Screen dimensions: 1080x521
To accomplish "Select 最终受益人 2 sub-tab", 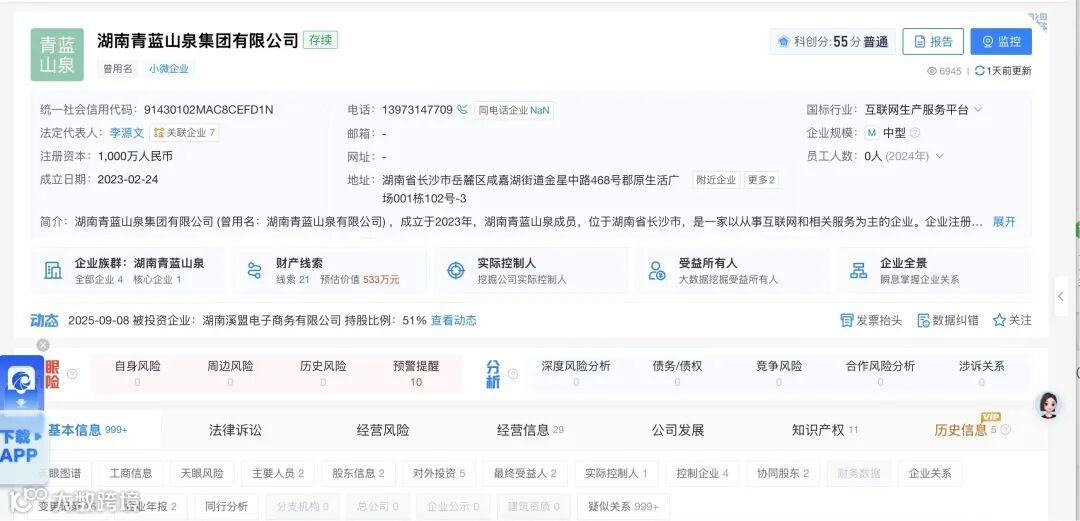I will (525, 473).
